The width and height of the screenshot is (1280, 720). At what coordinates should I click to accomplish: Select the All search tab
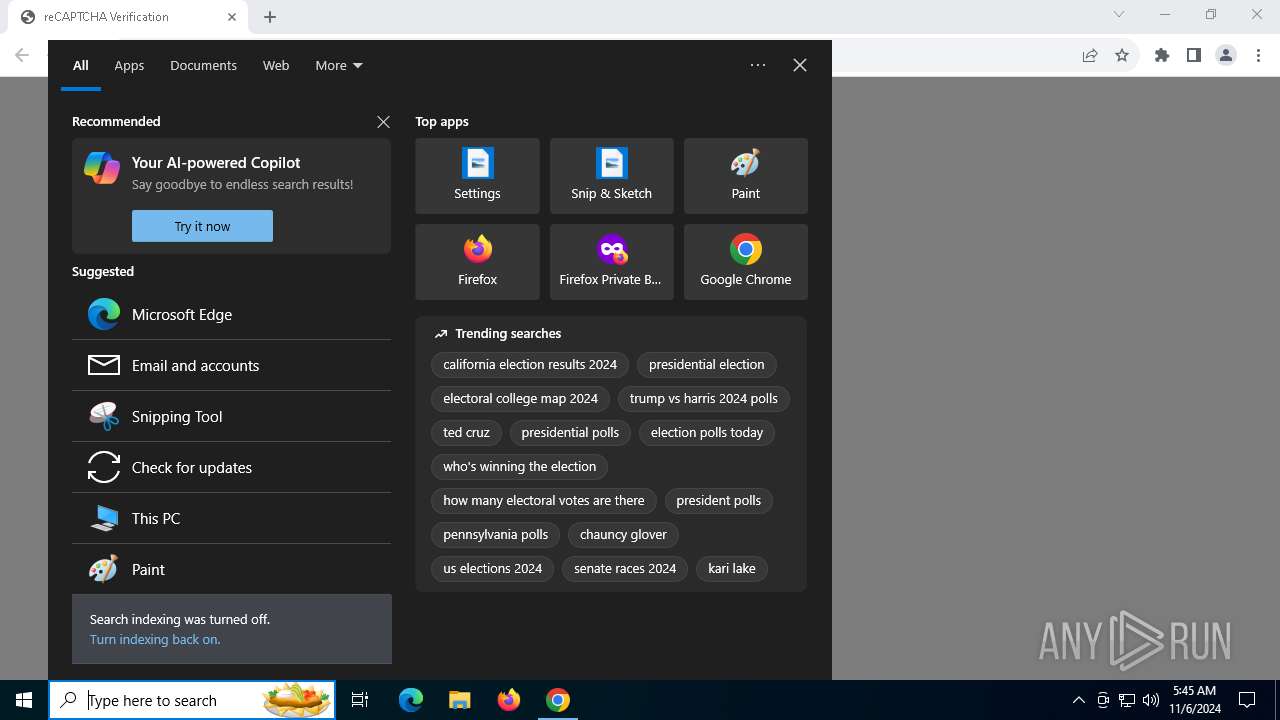point(81,65)
